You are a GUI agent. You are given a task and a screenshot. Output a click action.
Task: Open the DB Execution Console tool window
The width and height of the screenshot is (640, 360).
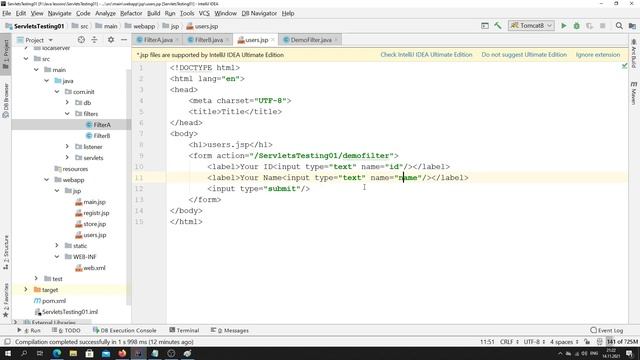(124, 330)
